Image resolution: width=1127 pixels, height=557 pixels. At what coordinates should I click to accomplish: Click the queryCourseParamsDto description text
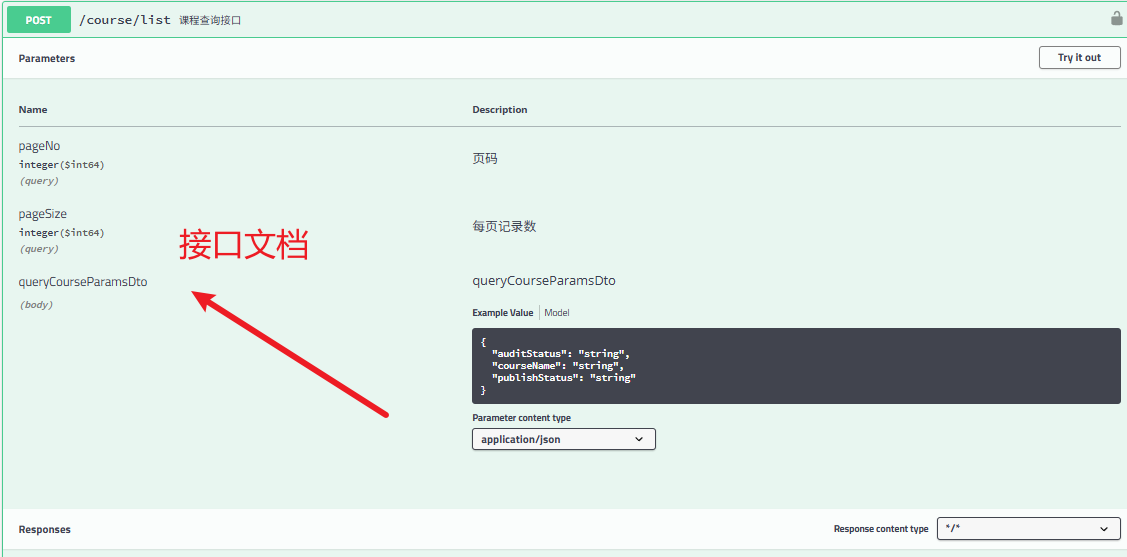click(x=544, y=281)
